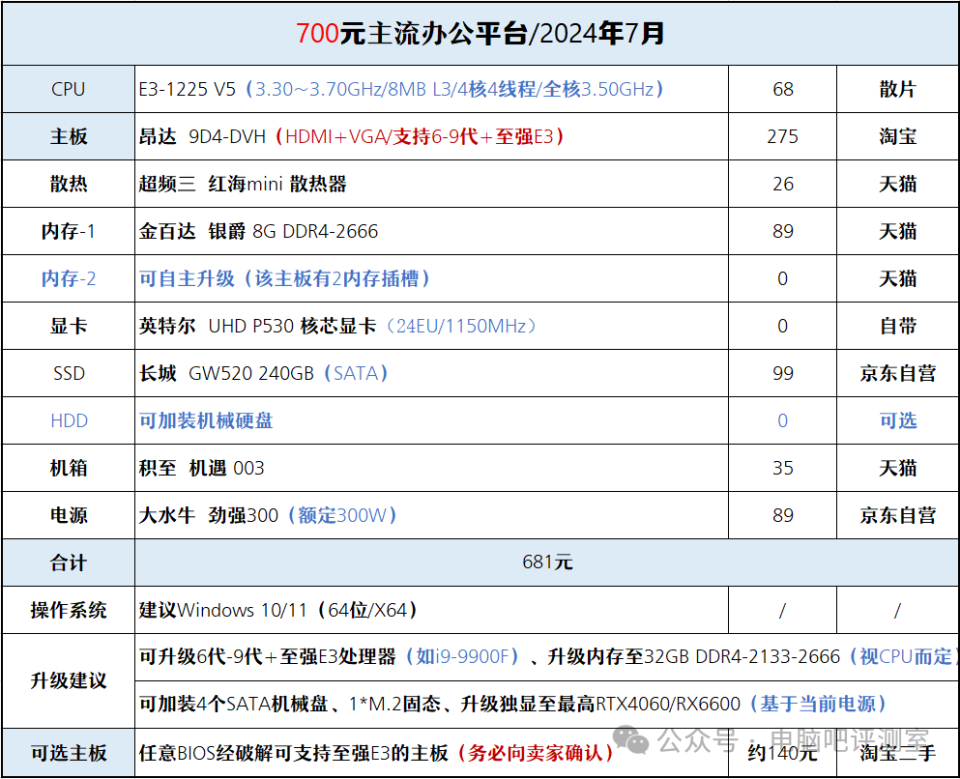Select the blue "内存-2" row label
Viewport: 960px width, 779px height.
click(x=68, y=279)
